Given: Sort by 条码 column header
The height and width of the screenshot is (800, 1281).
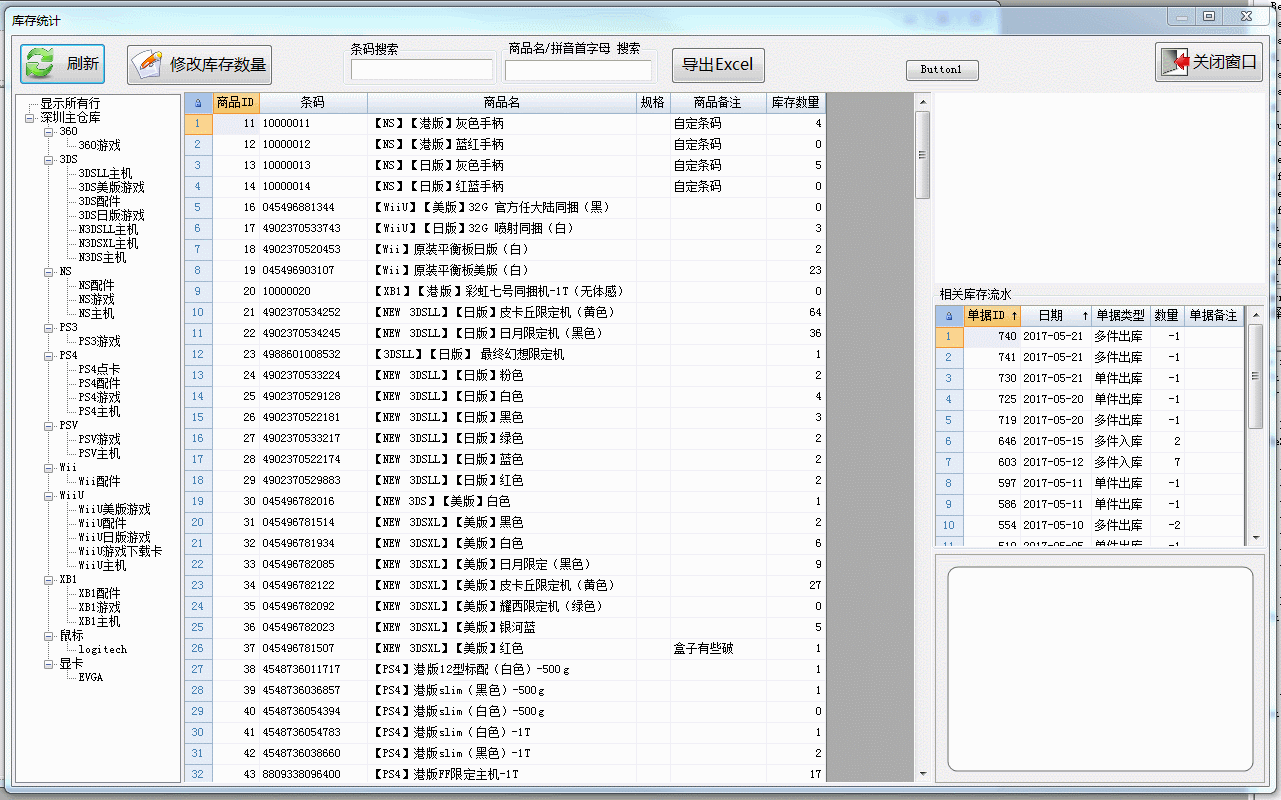Looking at the screenshot, I should [313, 103].
